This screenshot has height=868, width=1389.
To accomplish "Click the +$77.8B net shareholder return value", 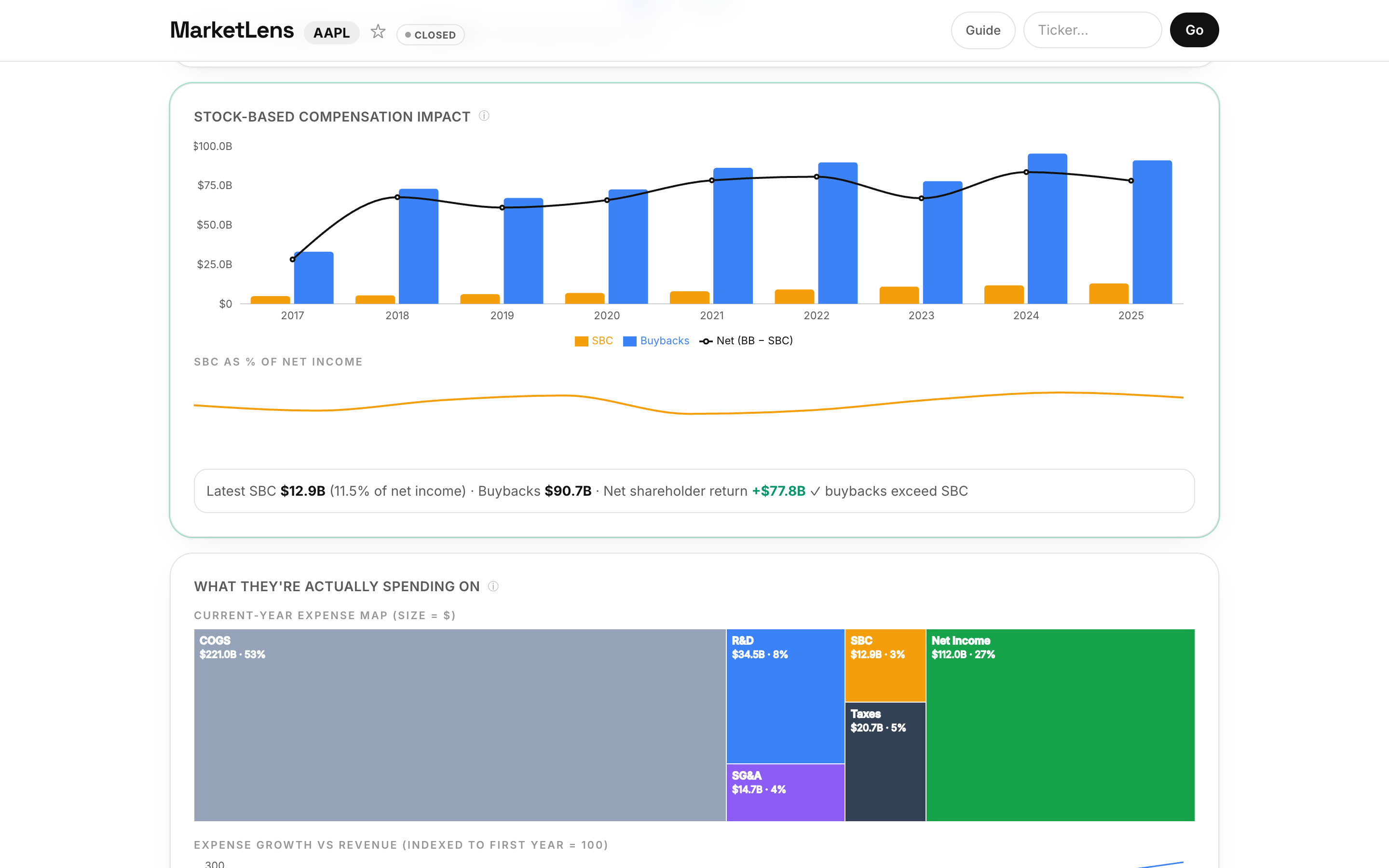I will 778,491.
